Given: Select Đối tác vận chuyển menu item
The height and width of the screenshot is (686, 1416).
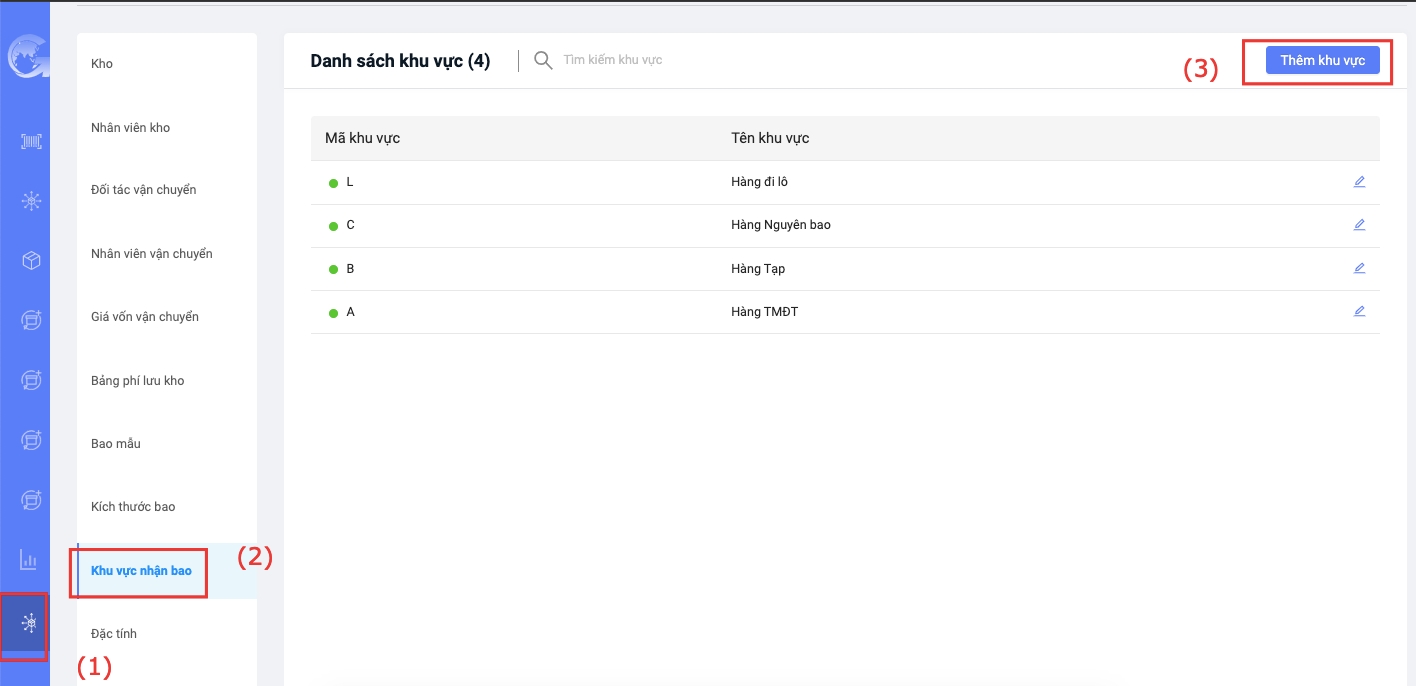Looking at the screenshot, I should [143, 190].
